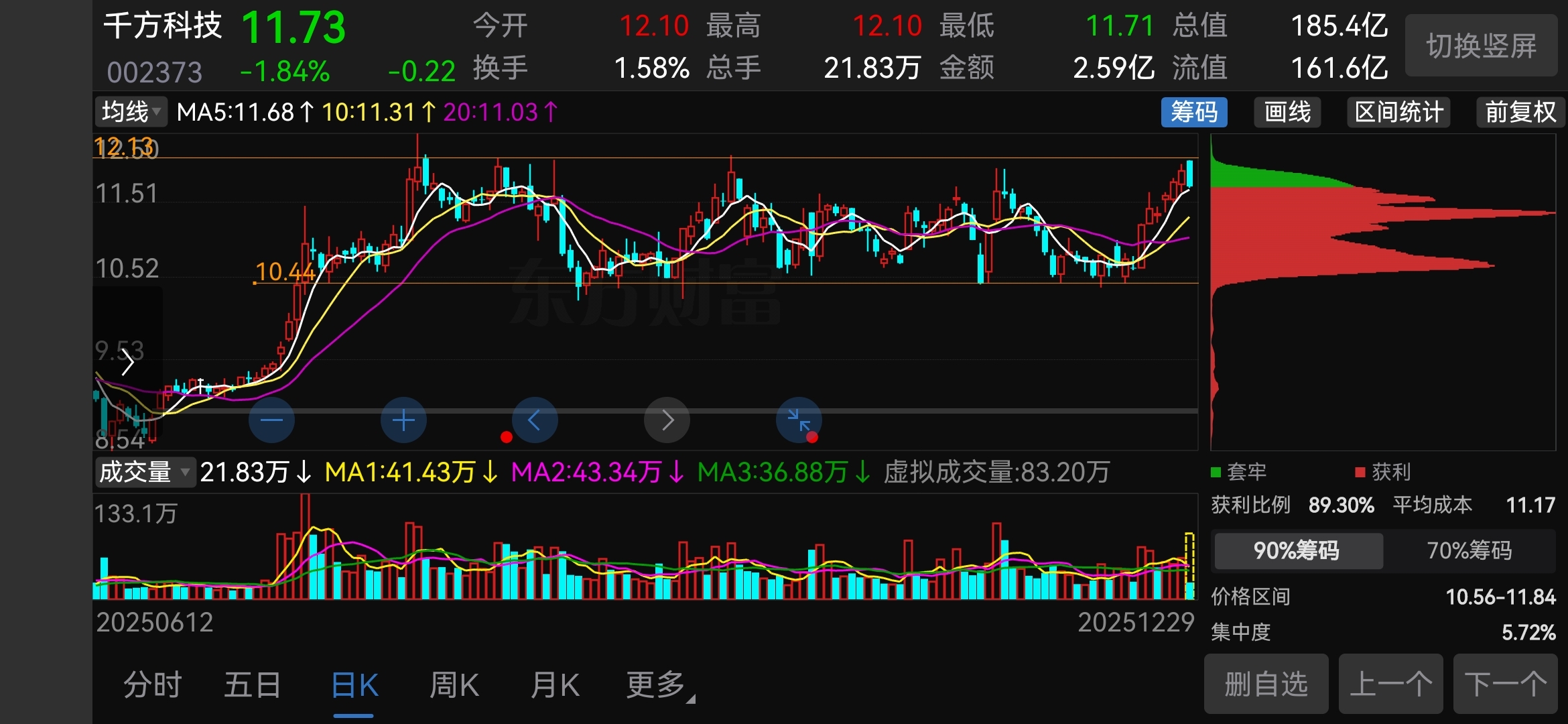Switch to the 分时 tab
Screen dimensions: 1568x724
coord(153,685)
